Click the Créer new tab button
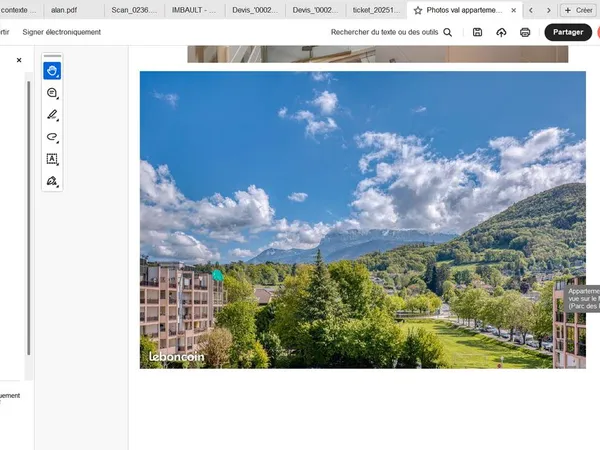 [x=578, y=10]
